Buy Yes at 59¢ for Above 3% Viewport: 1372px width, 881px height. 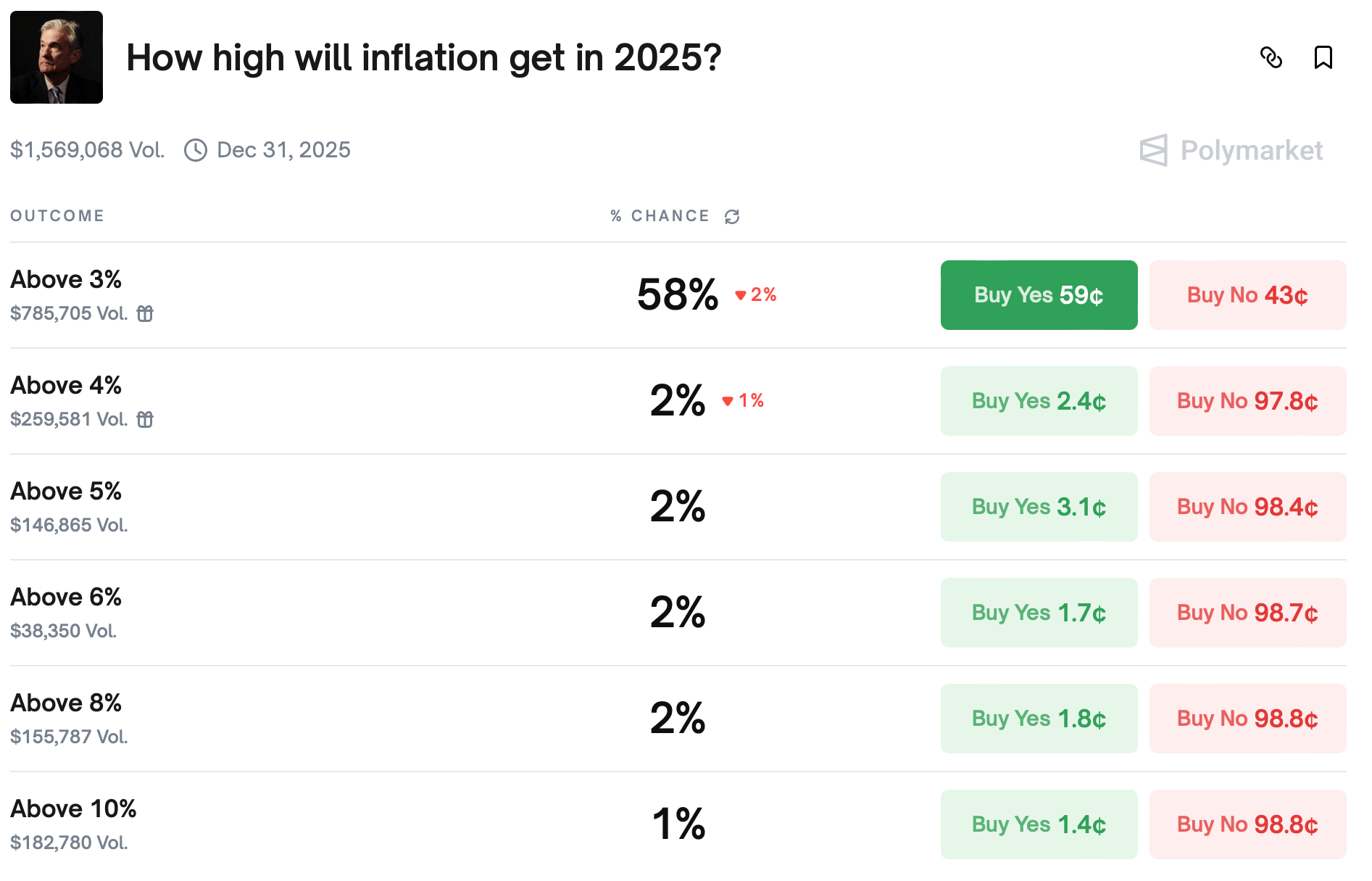[x=1039, y=295]
